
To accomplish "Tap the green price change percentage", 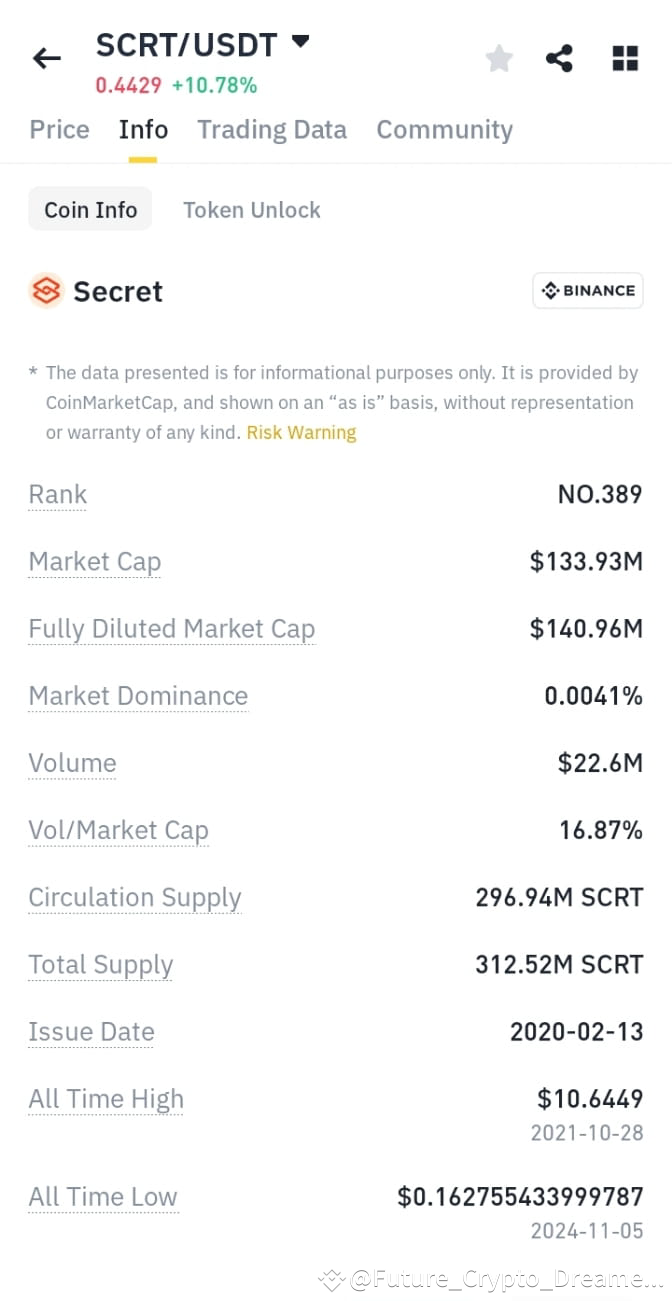I will click(213, 86).
